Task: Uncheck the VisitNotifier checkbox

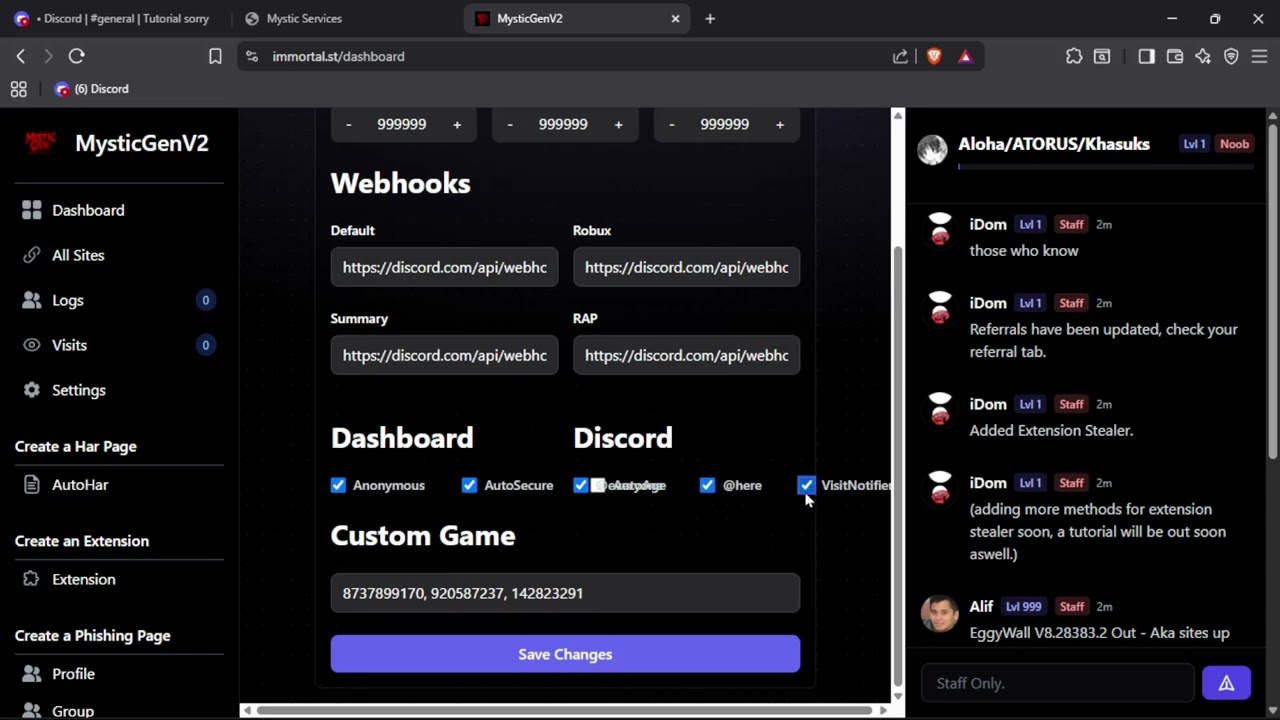Action: point(806,485)
